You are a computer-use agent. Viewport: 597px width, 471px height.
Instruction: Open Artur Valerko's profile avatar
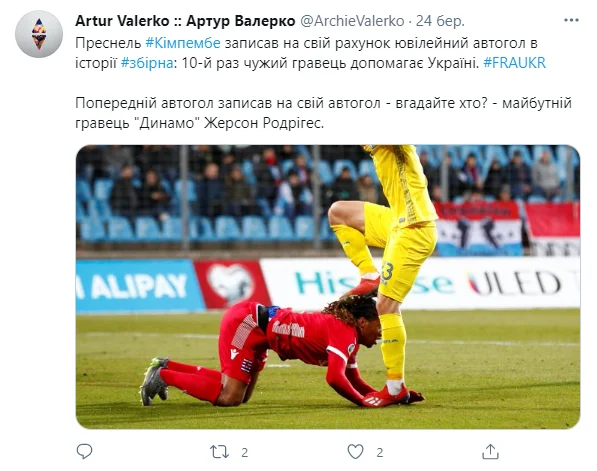39,34
